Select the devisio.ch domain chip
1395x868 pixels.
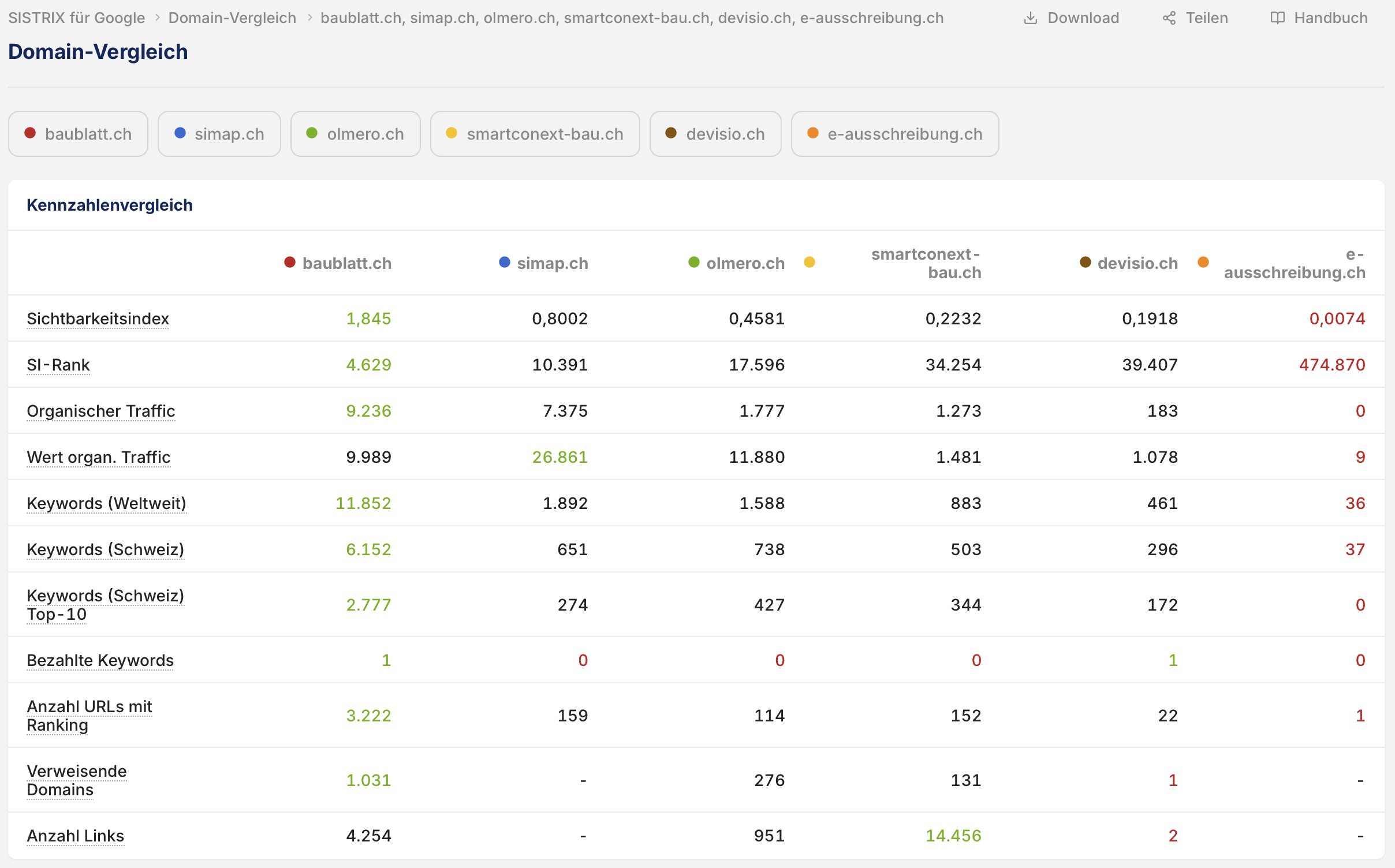715,134
